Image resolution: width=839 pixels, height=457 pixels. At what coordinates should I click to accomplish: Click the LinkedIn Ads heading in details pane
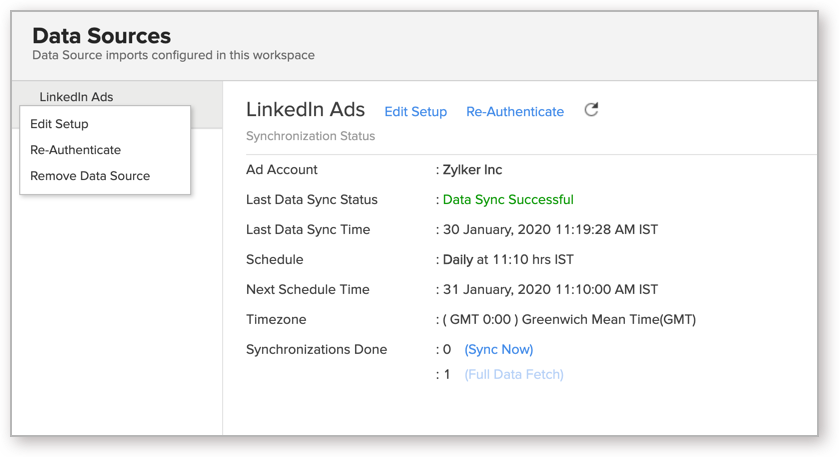(306, 110)
